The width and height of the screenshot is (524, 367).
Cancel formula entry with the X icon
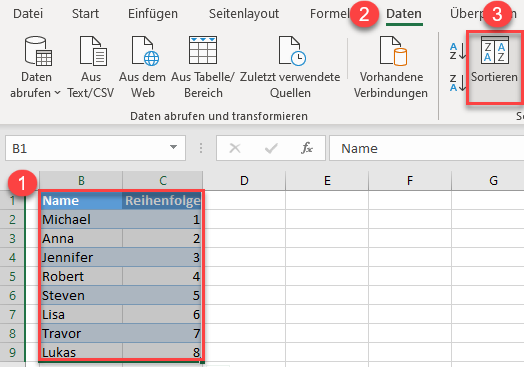[x=235, y=148]
